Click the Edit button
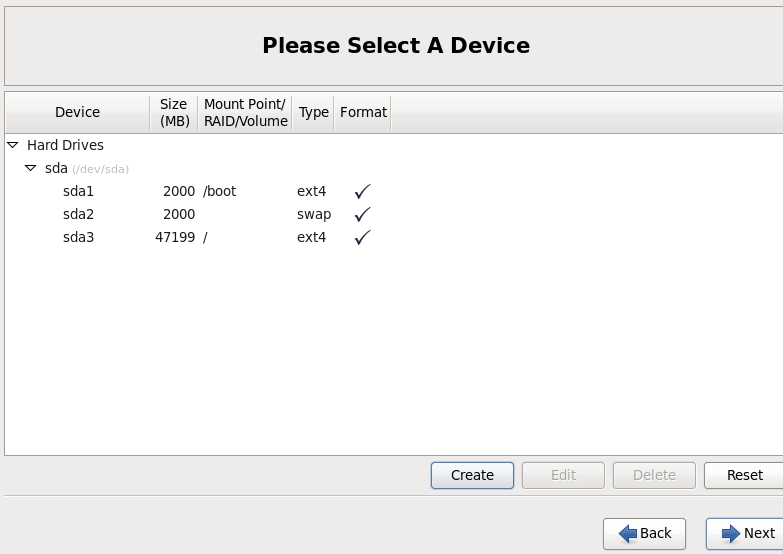The width and height of the screenshot is (783, 554). 563,475
